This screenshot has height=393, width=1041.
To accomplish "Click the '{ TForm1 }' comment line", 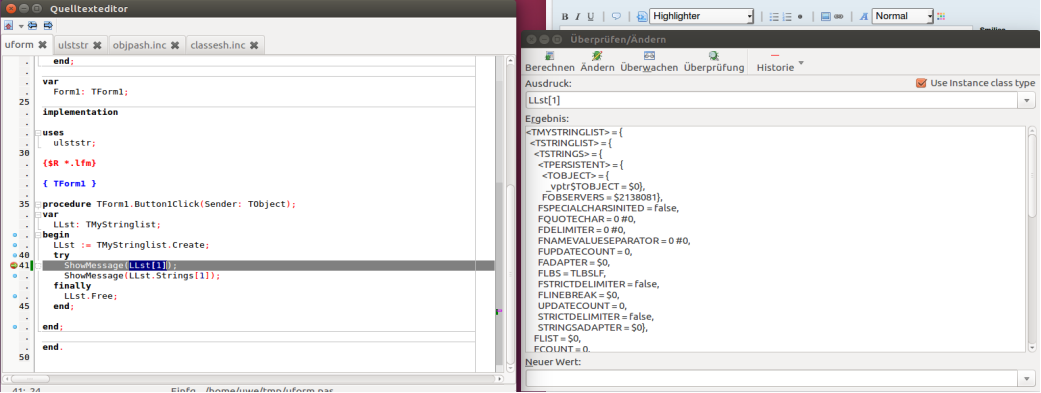I will point(69,183).
